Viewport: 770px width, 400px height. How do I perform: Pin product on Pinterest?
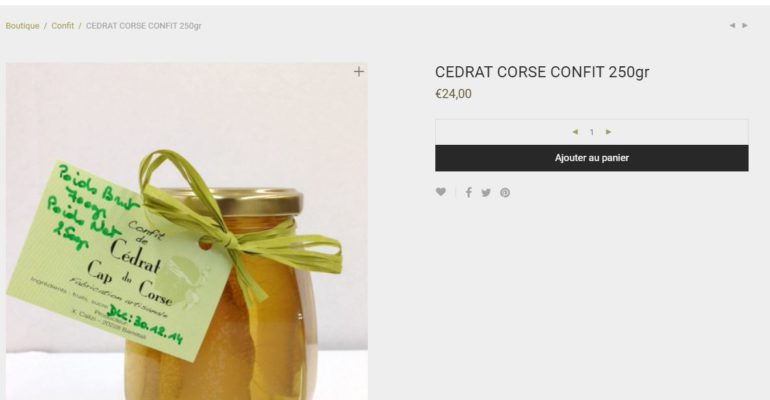coord(505,192)
